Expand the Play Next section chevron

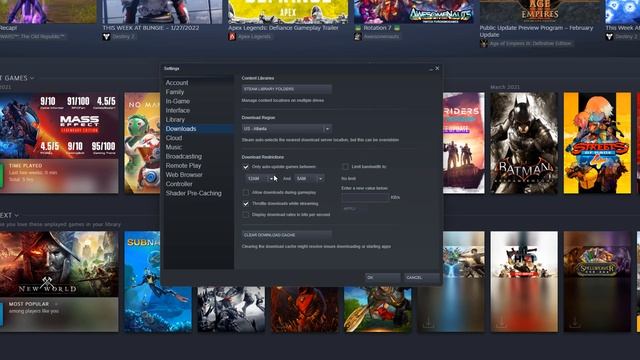(x=17, y=215)
